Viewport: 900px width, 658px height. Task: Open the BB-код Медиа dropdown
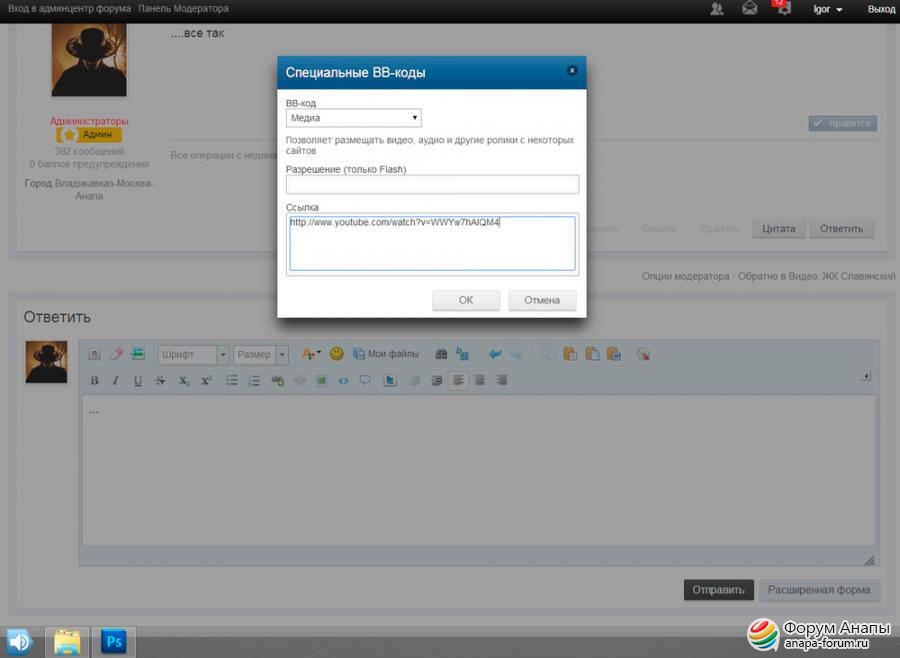353,118
